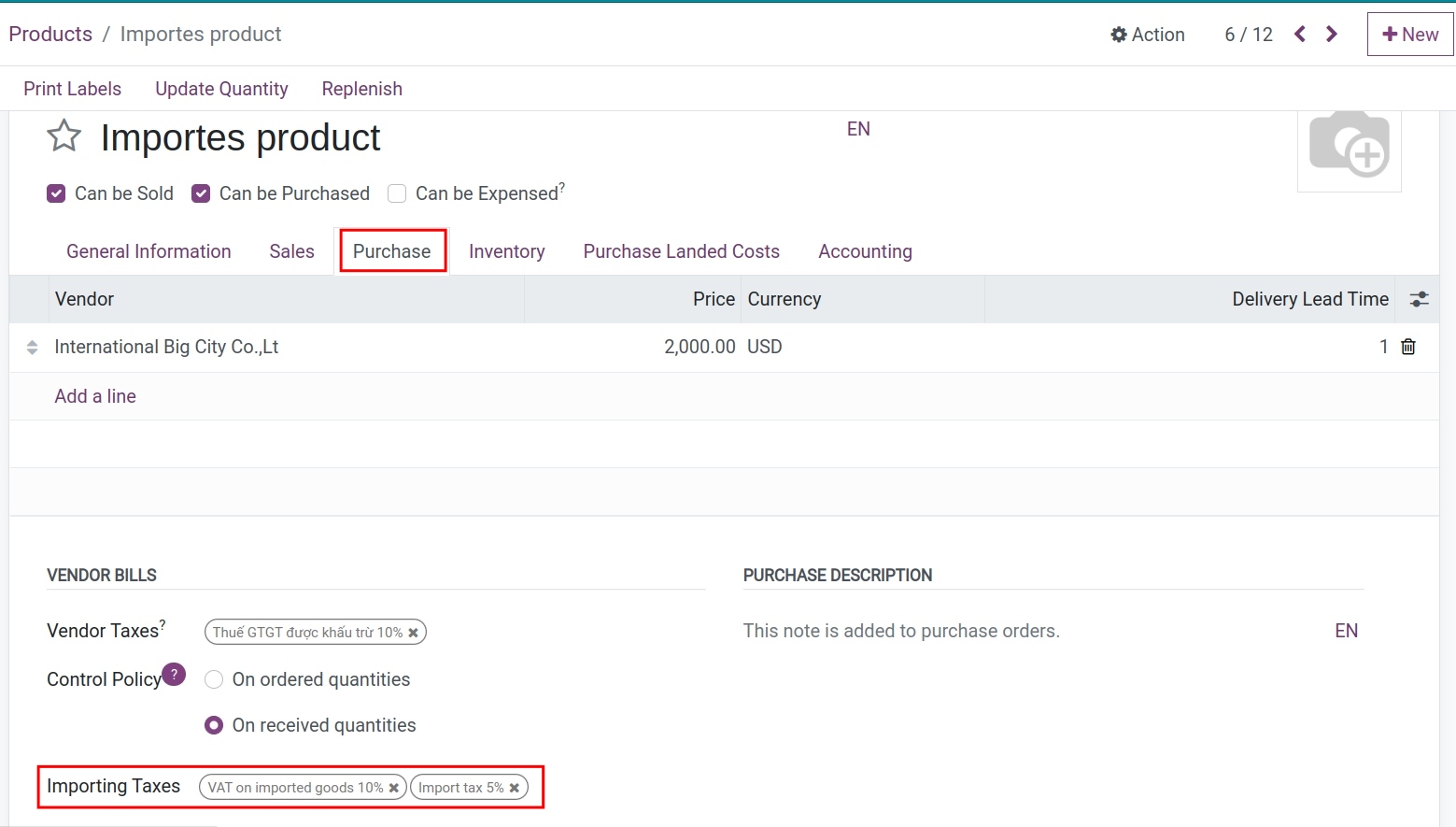The width and height of the screenshot is (1456, 827).
Task: Click Update Quantity button
Action: [221, 89]
